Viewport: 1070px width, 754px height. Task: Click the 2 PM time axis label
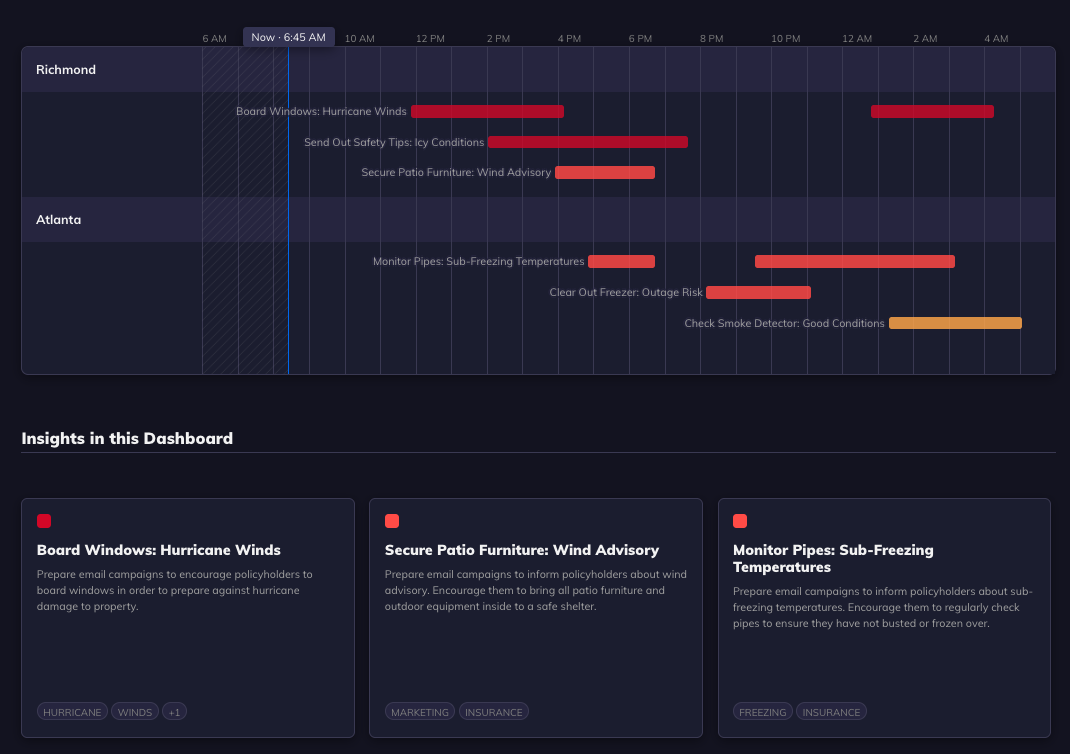point(498,39)
